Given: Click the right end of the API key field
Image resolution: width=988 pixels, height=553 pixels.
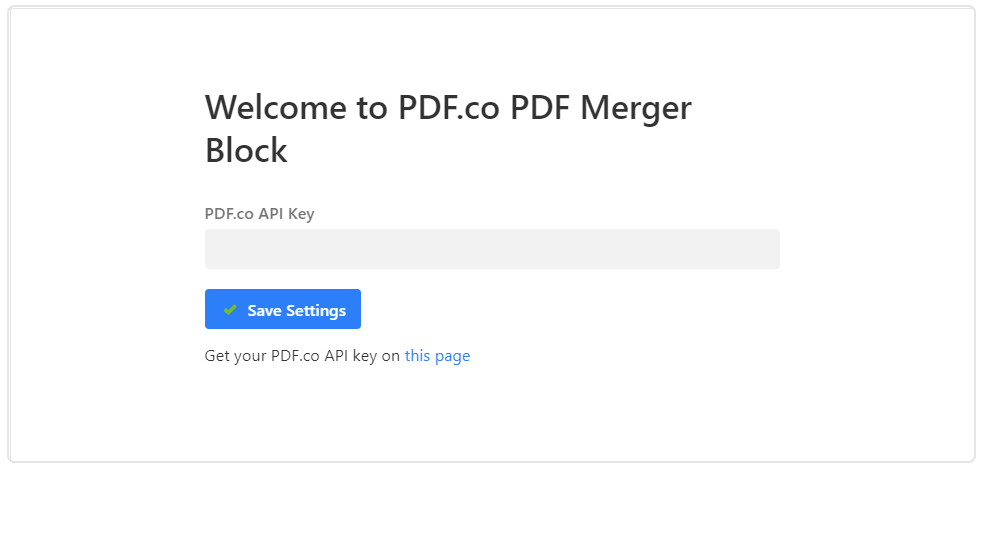Looking at the screenshot, I should coord(772,249).
